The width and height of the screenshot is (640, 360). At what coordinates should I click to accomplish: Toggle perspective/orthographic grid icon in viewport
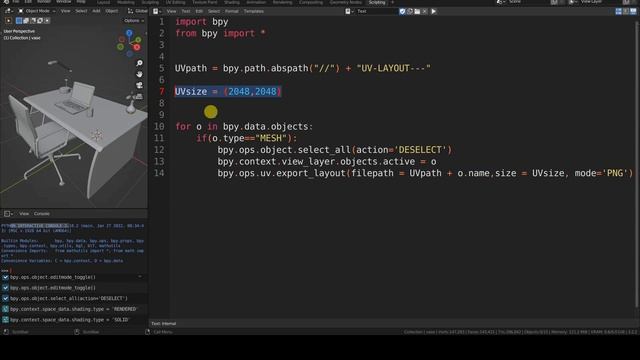point(140,96)
